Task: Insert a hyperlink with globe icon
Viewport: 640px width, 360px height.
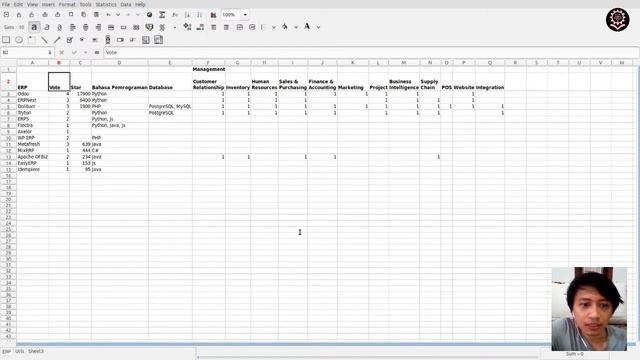Action: pos(149,15)
